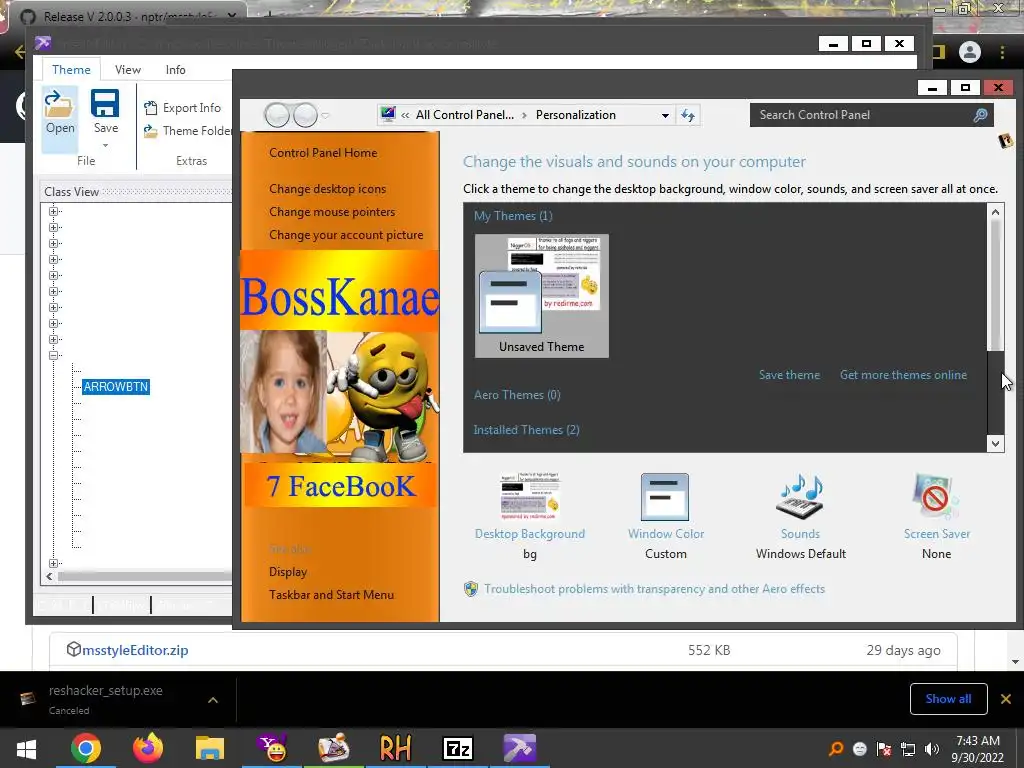Open Window Color settings icon
Image resolution: width=1024 pixels, height=768 pixels.
665,497
